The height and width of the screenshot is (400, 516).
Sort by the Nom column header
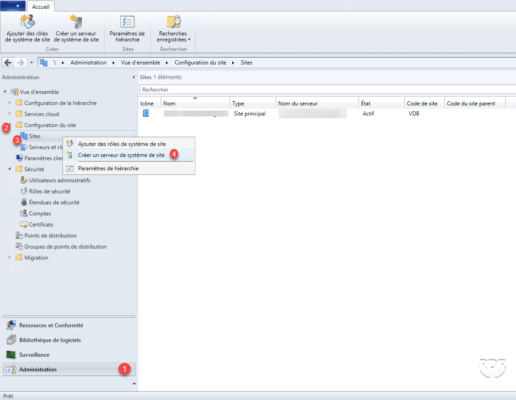tap(195, 103)
